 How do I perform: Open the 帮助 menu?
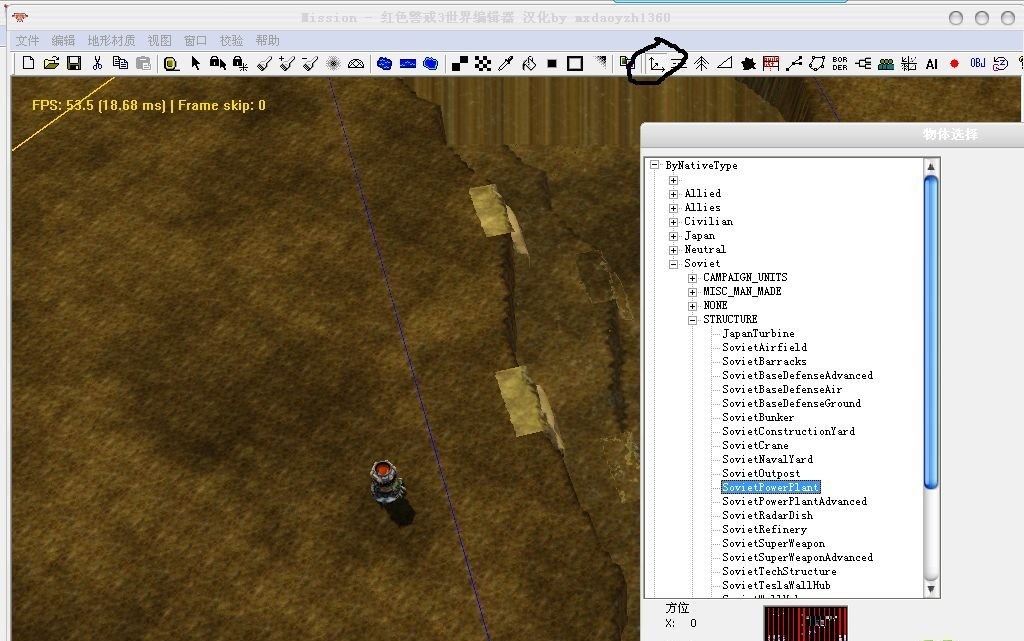click(268, 40)
